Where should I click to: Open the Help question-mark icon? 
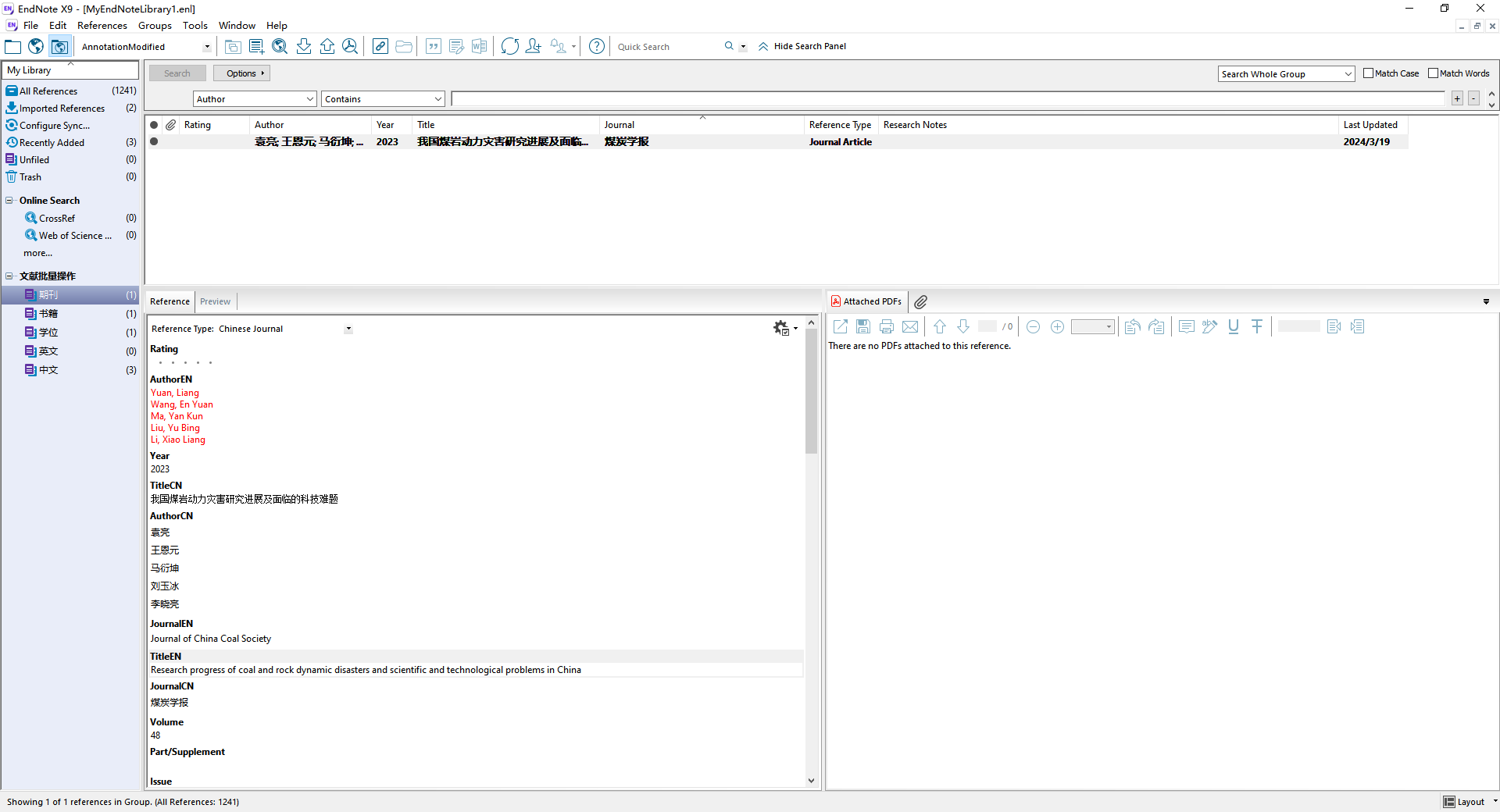point(597,47)
